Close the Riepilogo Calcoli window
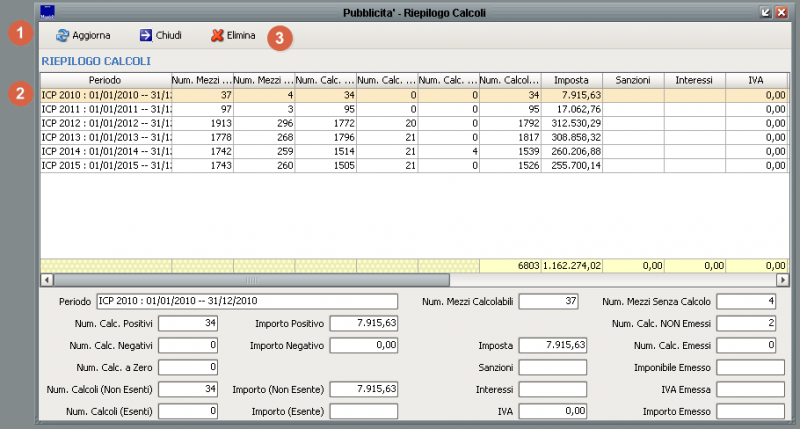 tap(781, 12)
